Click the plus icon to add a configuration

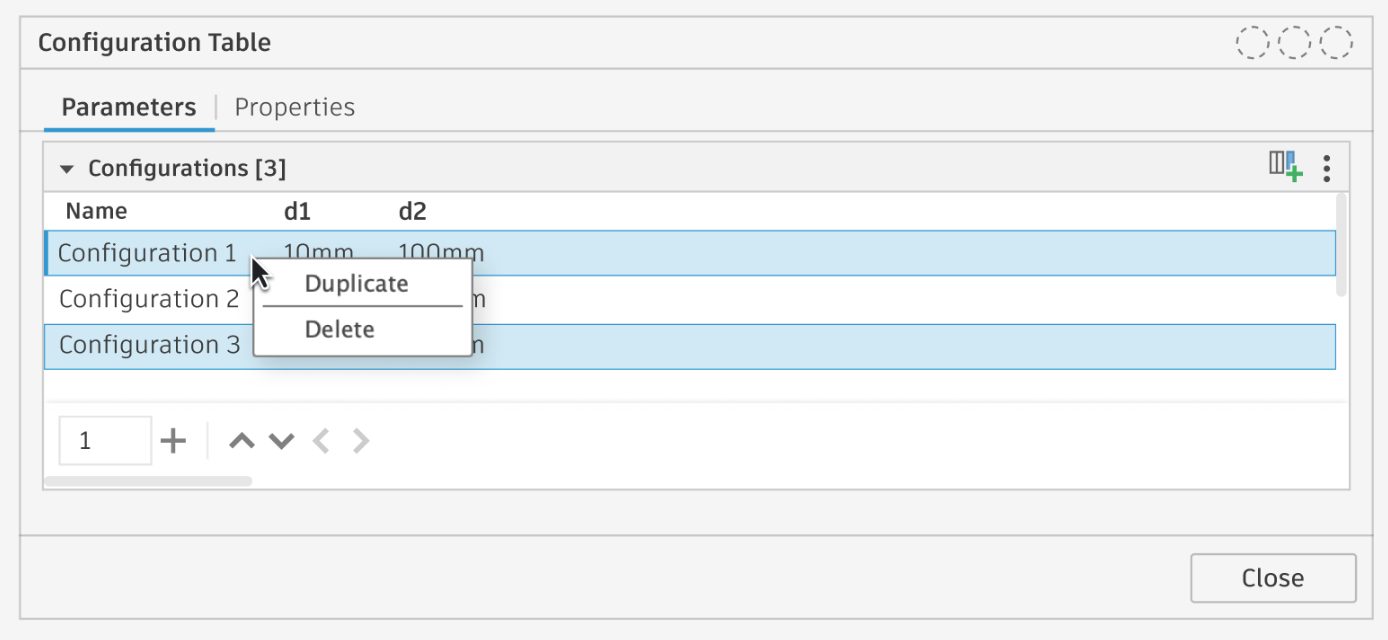[172, 439]
